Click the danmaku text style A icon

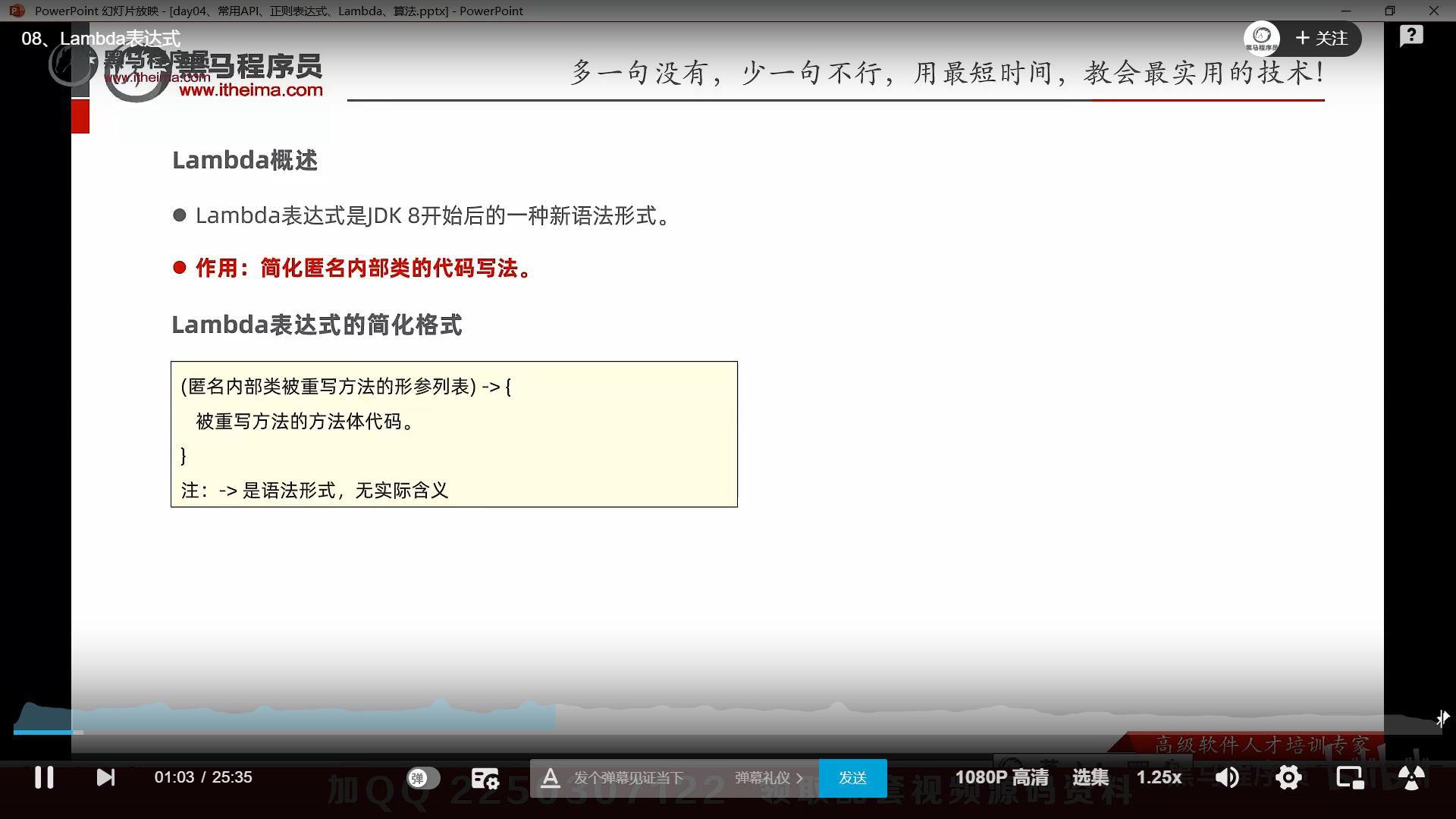[x=551, y=778]
